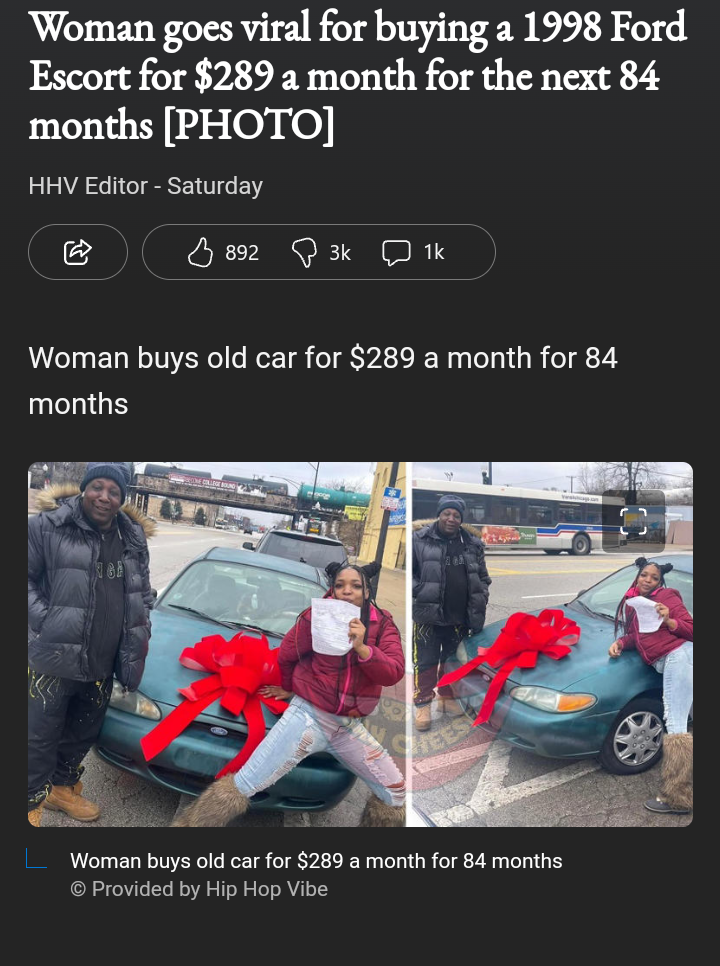
Task: Click the Saturday publish date
Action: pos(215,185)
